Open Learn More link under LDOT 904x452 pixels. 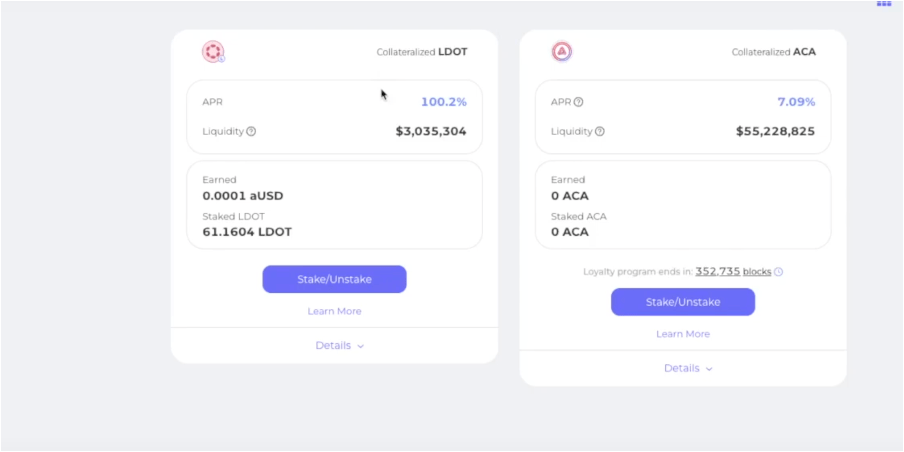pos(334,312)
